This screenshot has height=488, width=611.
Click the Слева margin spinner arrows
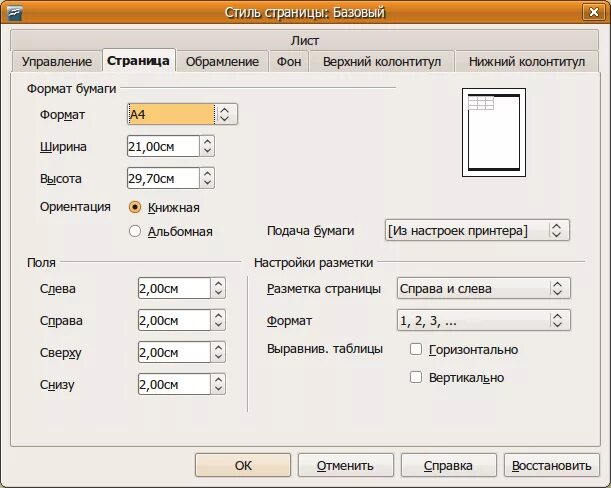218,288
